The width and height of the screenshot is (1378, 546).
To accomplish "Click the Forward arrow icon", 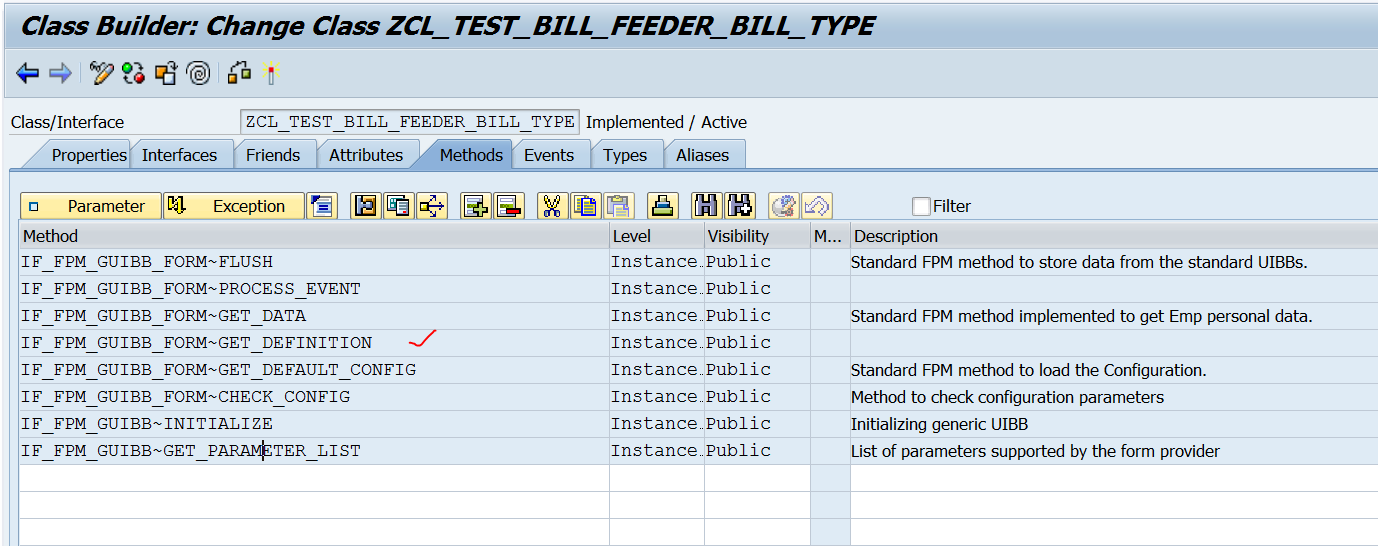I will click(60, 73).
